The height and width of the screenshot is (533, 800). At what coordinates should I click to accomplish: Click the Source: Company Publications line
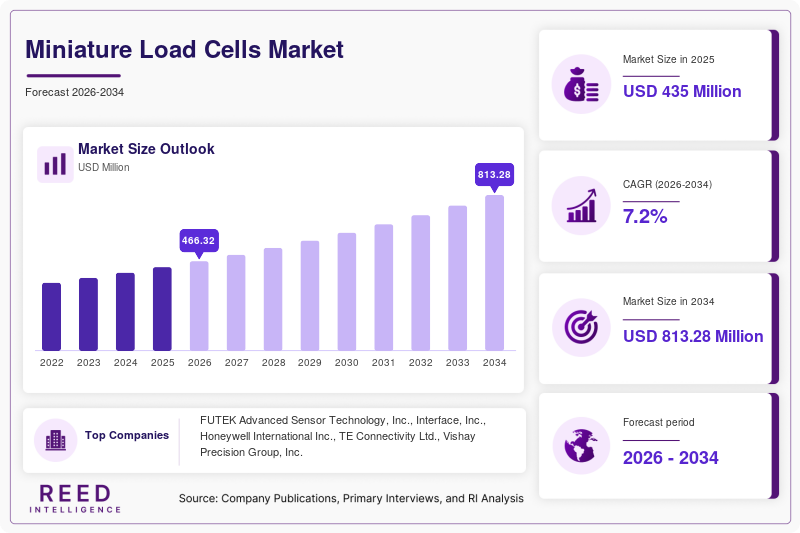point(351,498)
